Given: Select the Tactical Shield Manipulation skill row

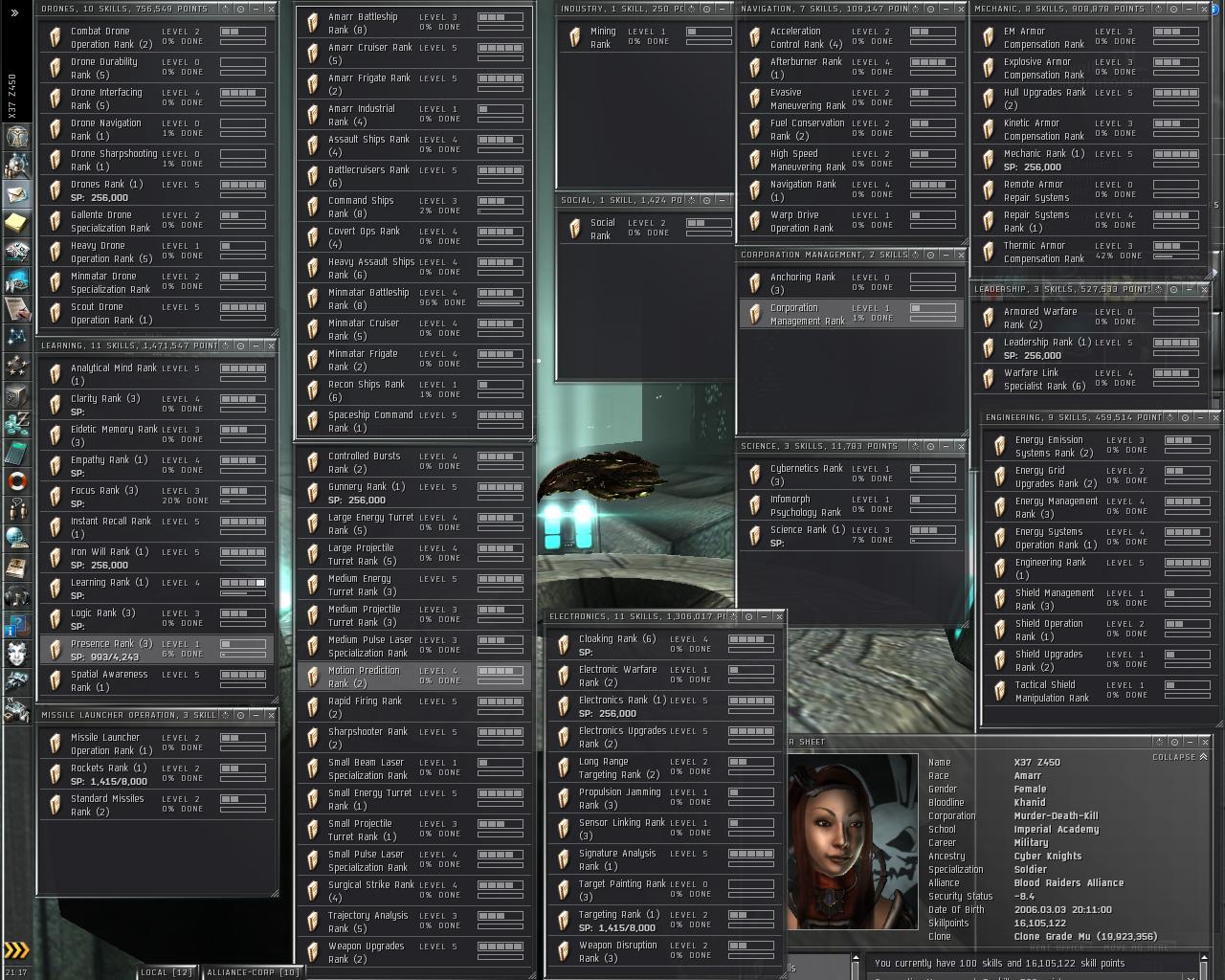Looking at the screenshot, I should [1101, 691].
